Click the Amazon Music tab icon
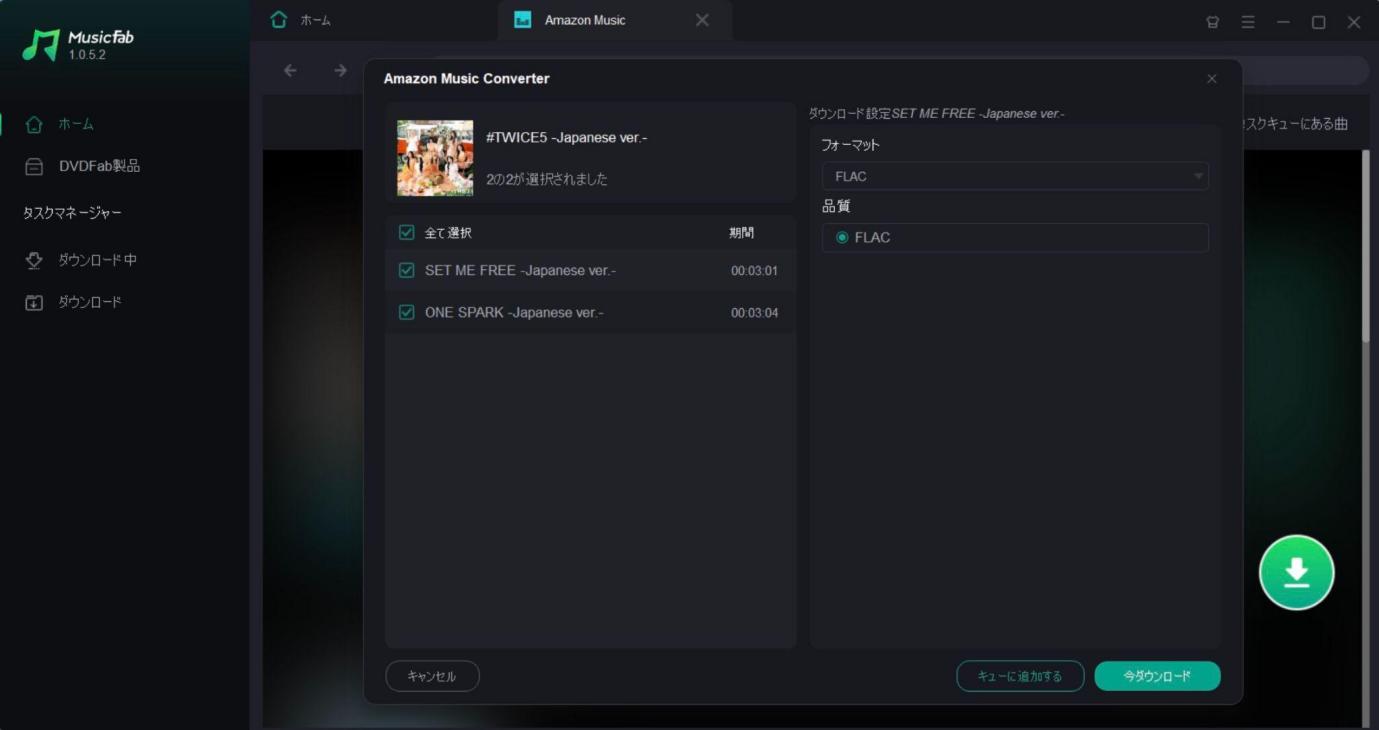Viewport: 1379px width, 730px height. (x=522, y=20)
